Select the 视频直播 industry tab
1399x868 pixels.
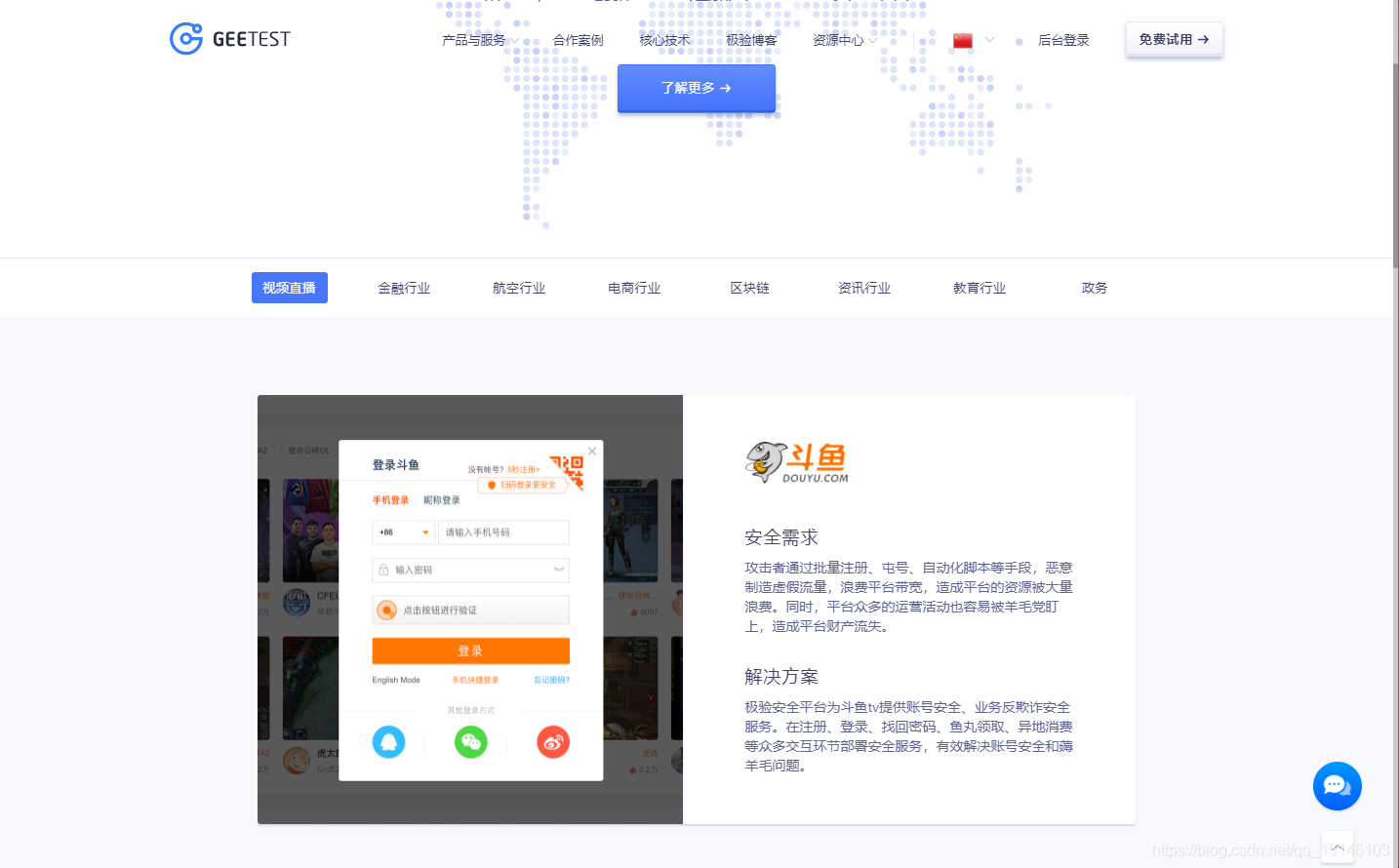coord(290,288)
